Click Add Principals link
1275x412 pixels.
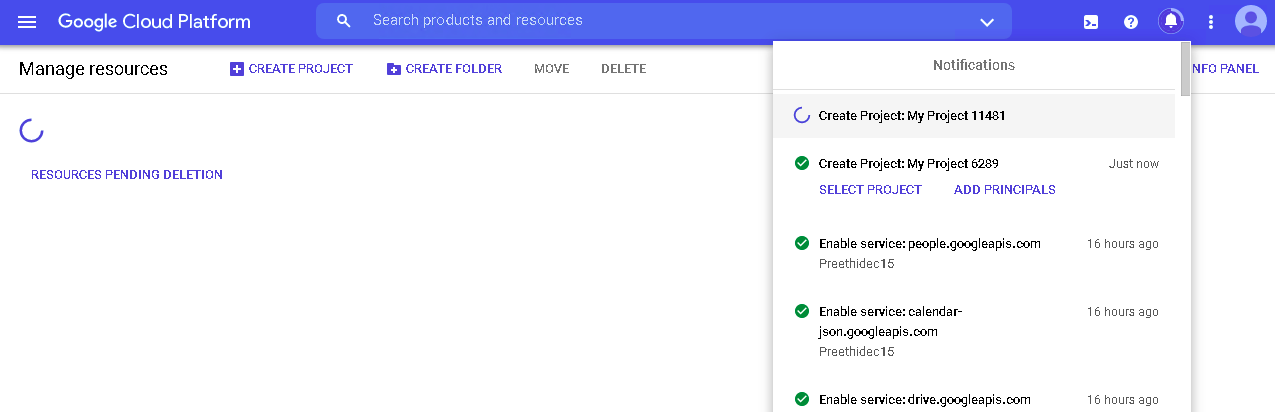pyautogui.click(x=1005, y=190)
